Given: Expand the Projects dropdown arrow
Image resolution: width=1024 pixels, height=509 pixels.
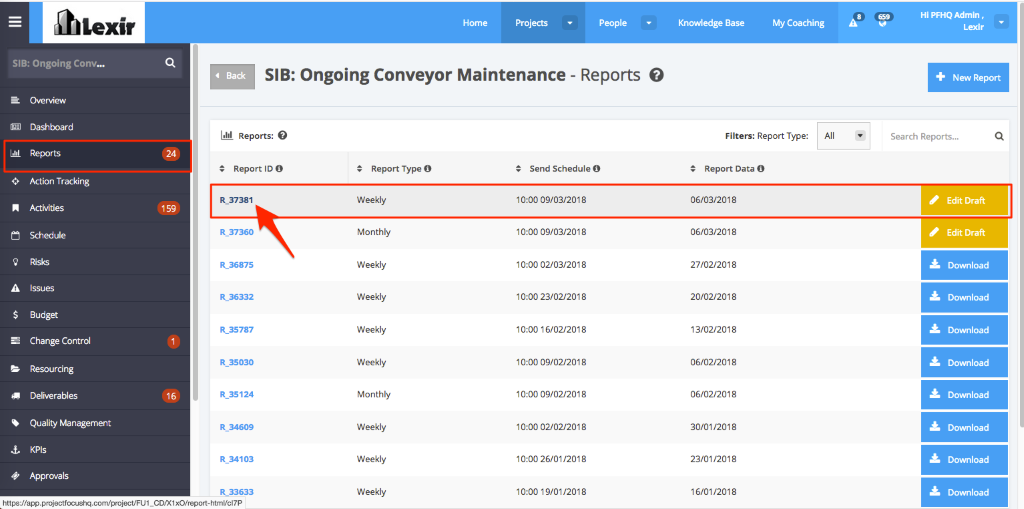Looking at the screenshot, I should click(x=570, y=23).
